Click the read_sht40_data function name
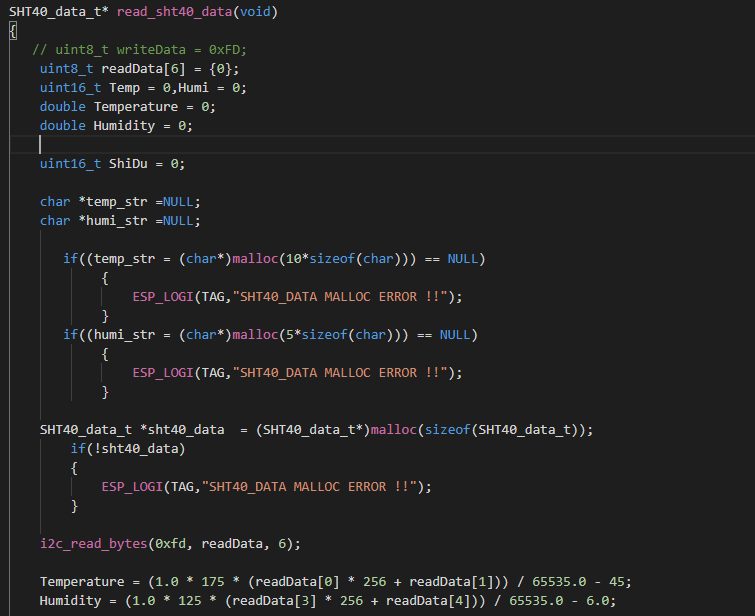 pos(174,12)
